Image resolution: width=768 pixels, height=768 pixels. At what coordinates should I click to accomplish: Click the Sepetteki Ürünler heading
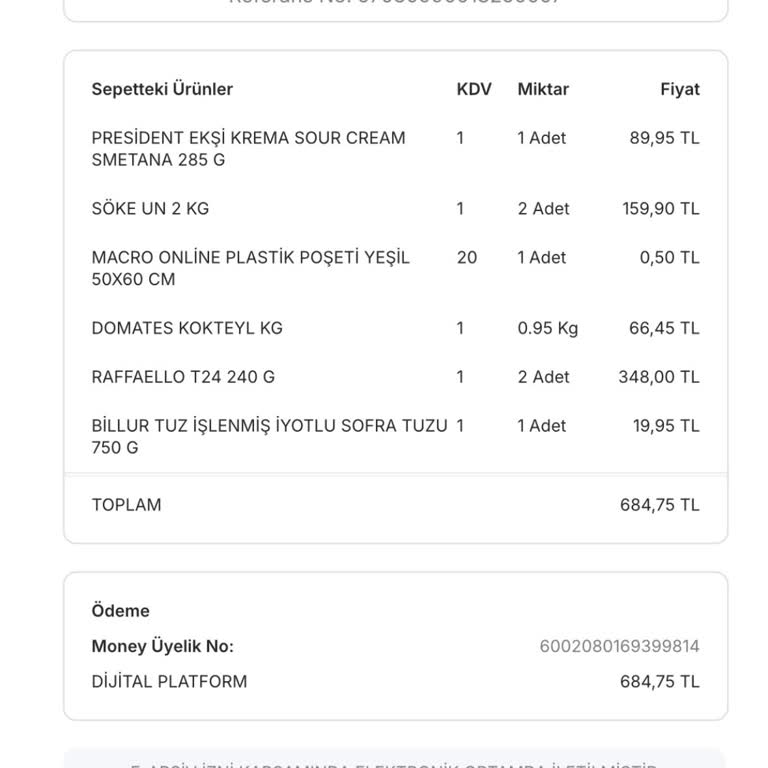[x=162, y=89]
